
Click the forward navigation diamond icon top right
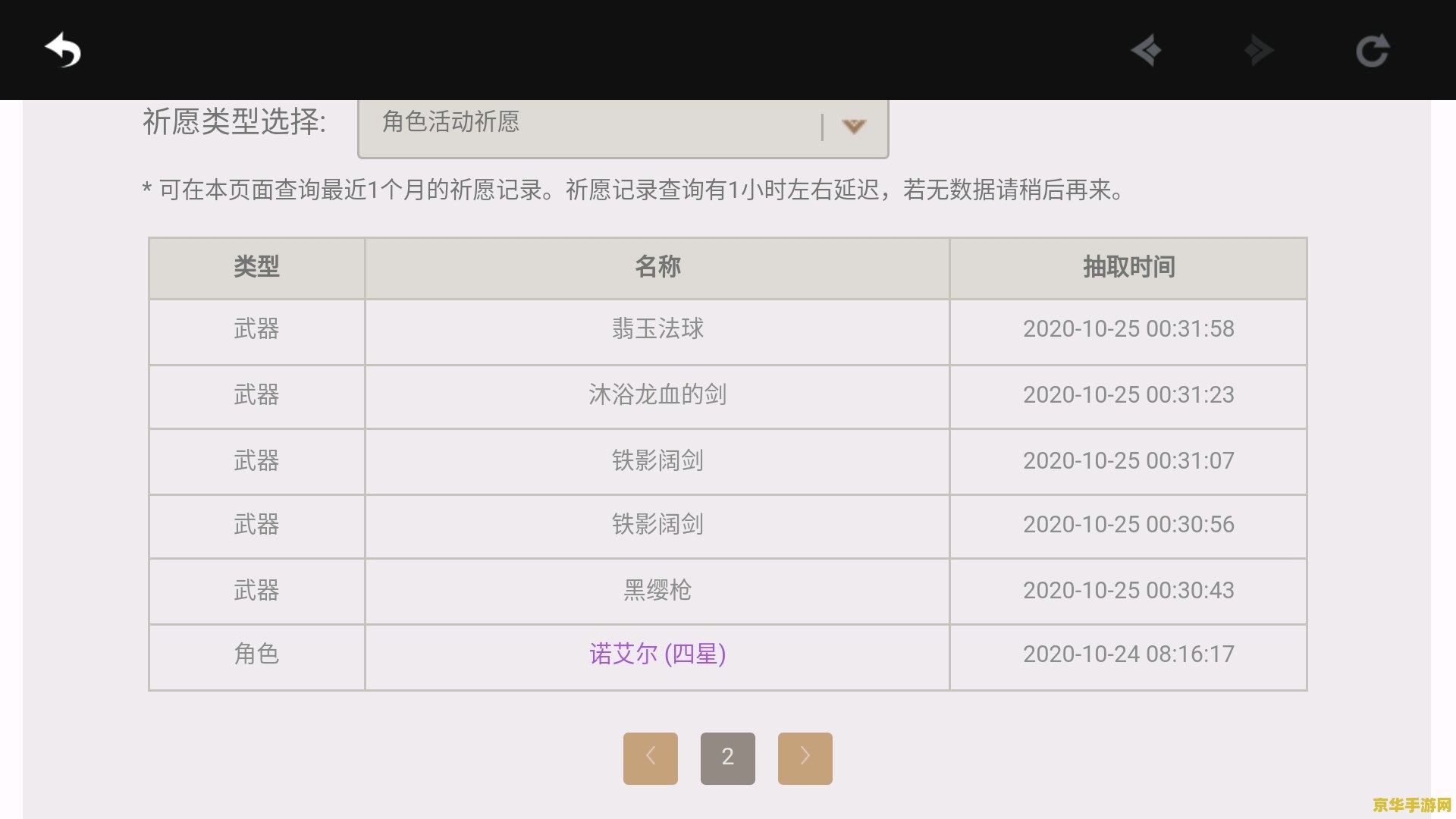pyautogui.click(x=1260, y=50)
